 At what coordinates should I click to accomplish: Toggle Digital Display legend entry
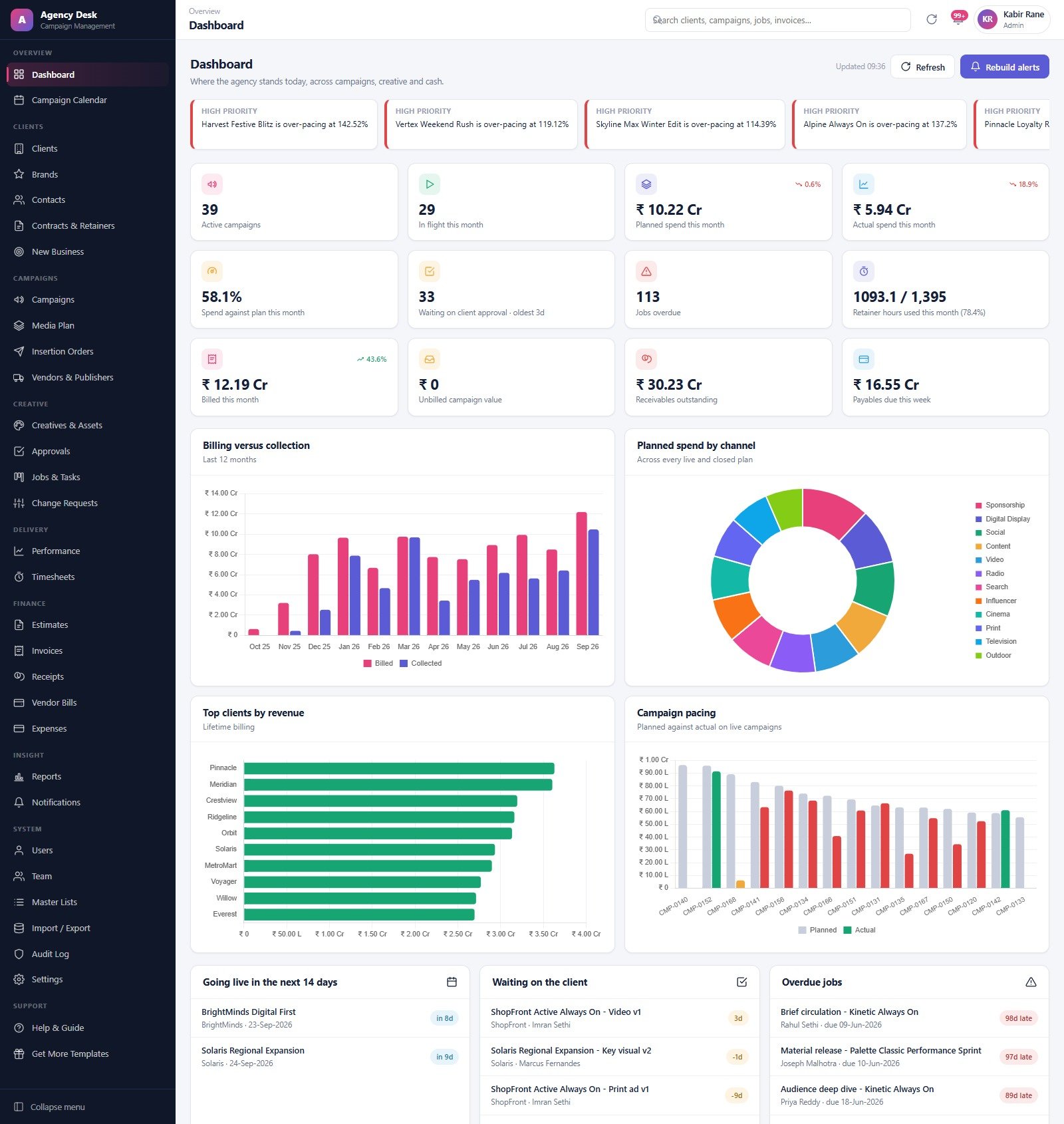coord(1003,519)
